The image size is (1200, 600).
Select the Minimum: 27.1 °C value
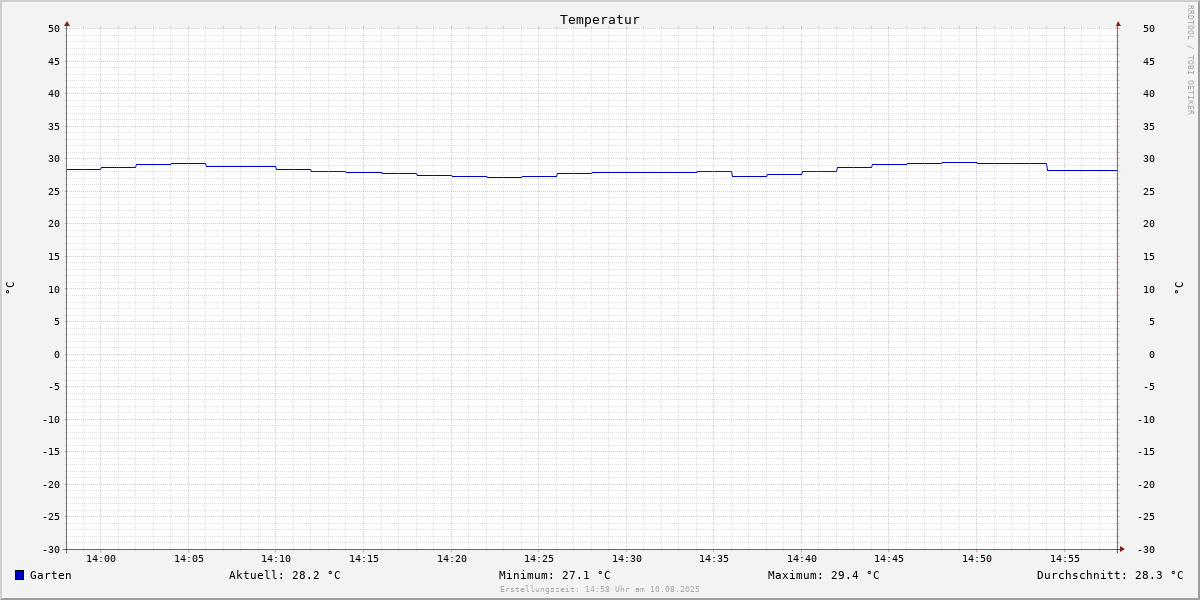(555, 575)
